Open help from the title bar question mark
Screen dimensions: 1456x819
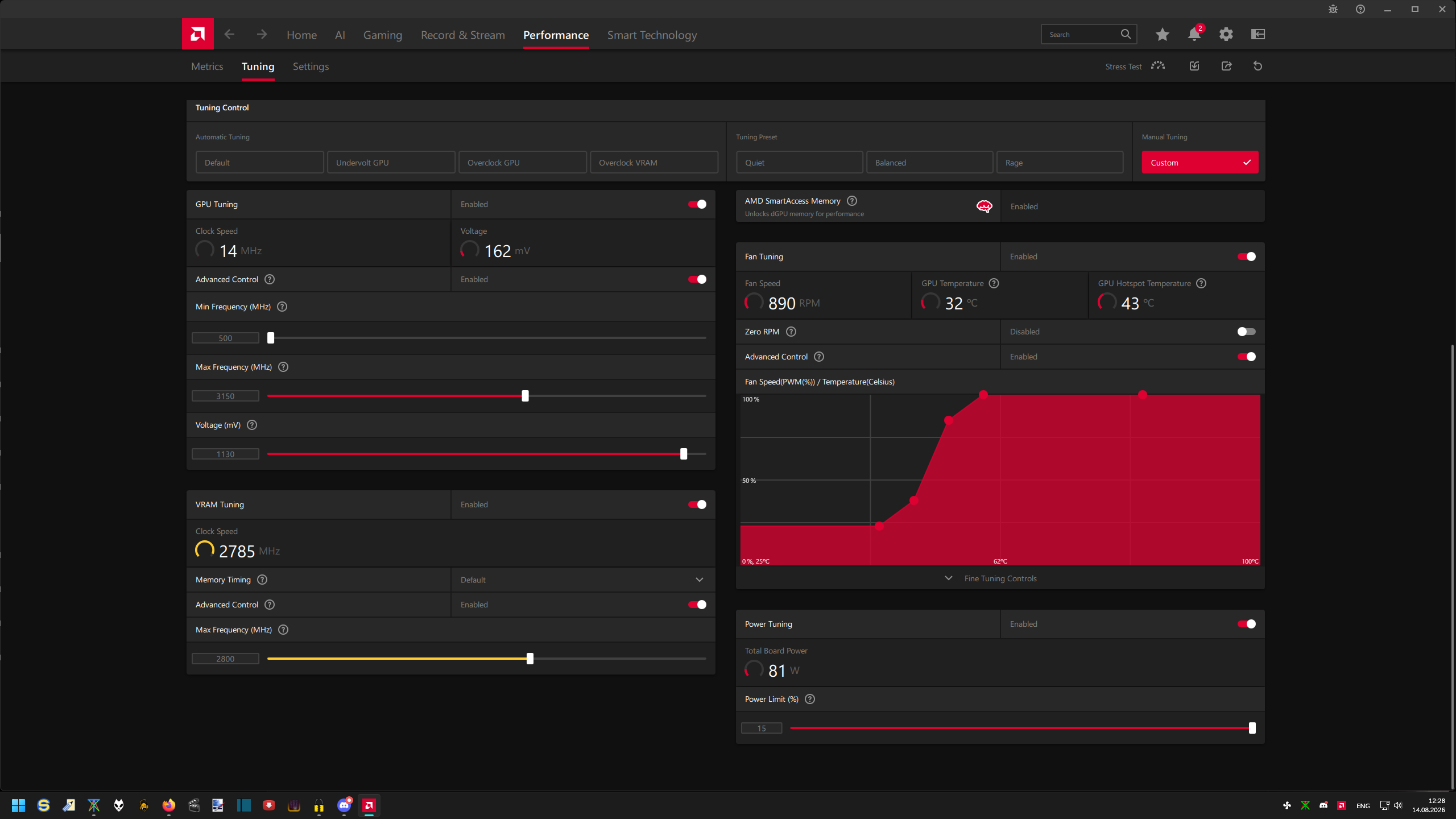click(1360, 9)
